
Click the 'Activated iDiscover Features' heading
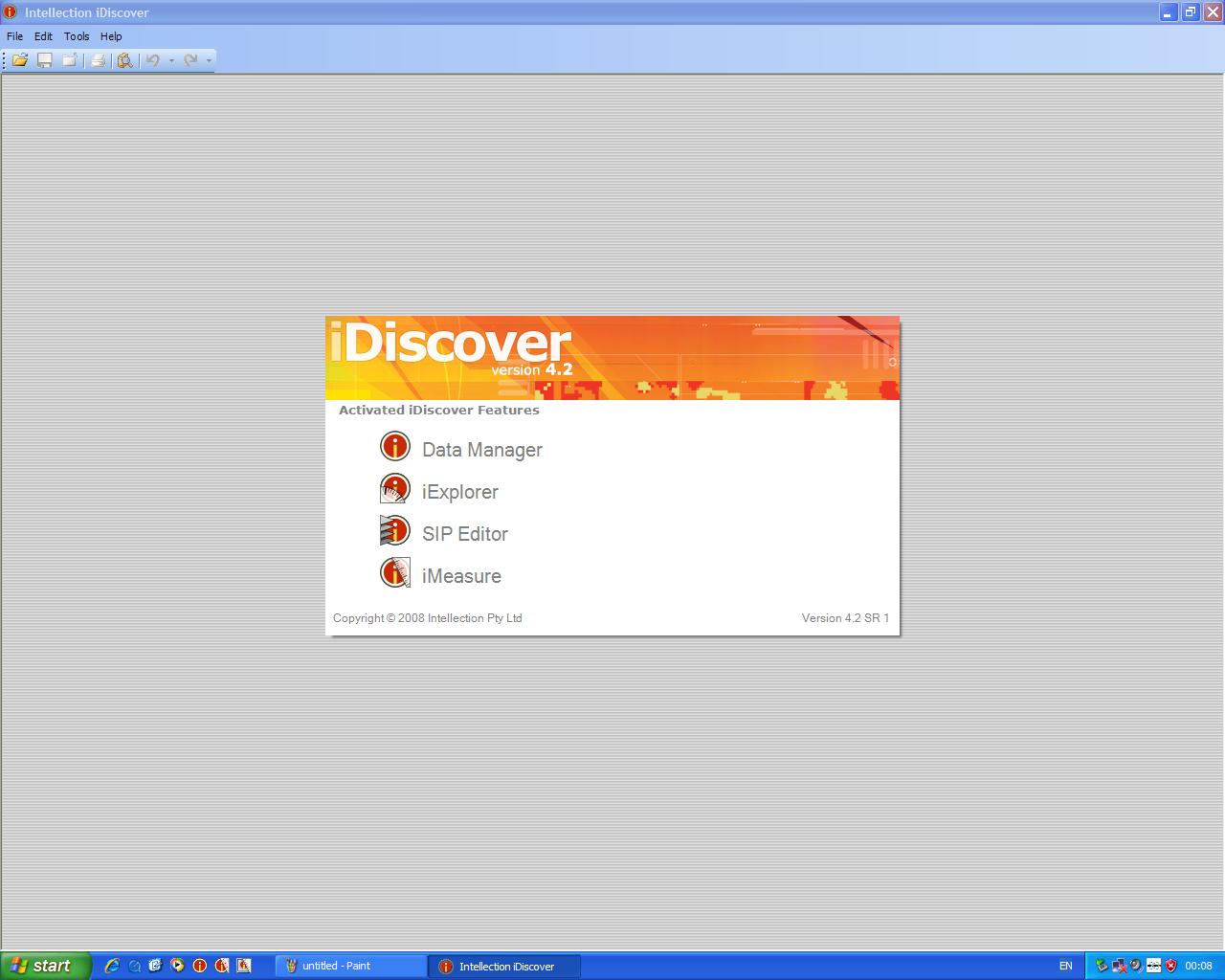(439, 410)
